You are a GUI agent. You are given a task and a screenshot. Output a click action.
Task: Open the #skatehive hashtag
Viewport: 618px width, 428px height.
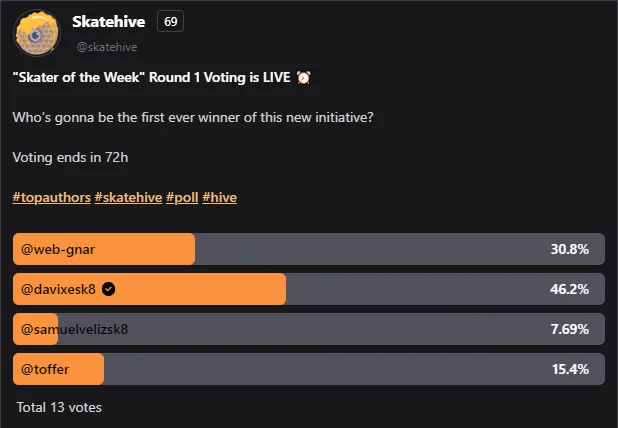tap(128, 197)
